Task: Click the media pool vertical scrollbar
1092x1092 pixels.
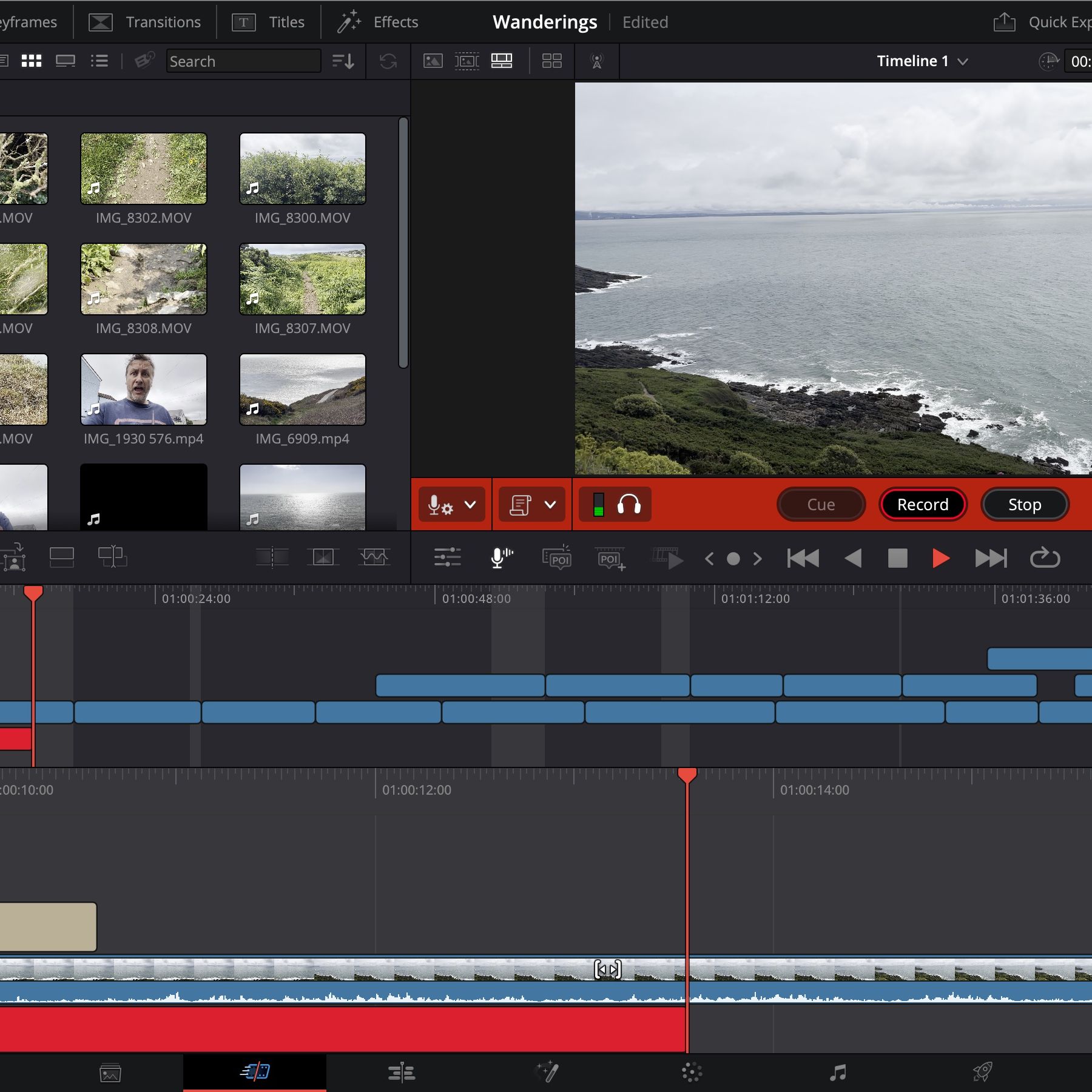Action: pyautogui.click(x=403, y=243)
